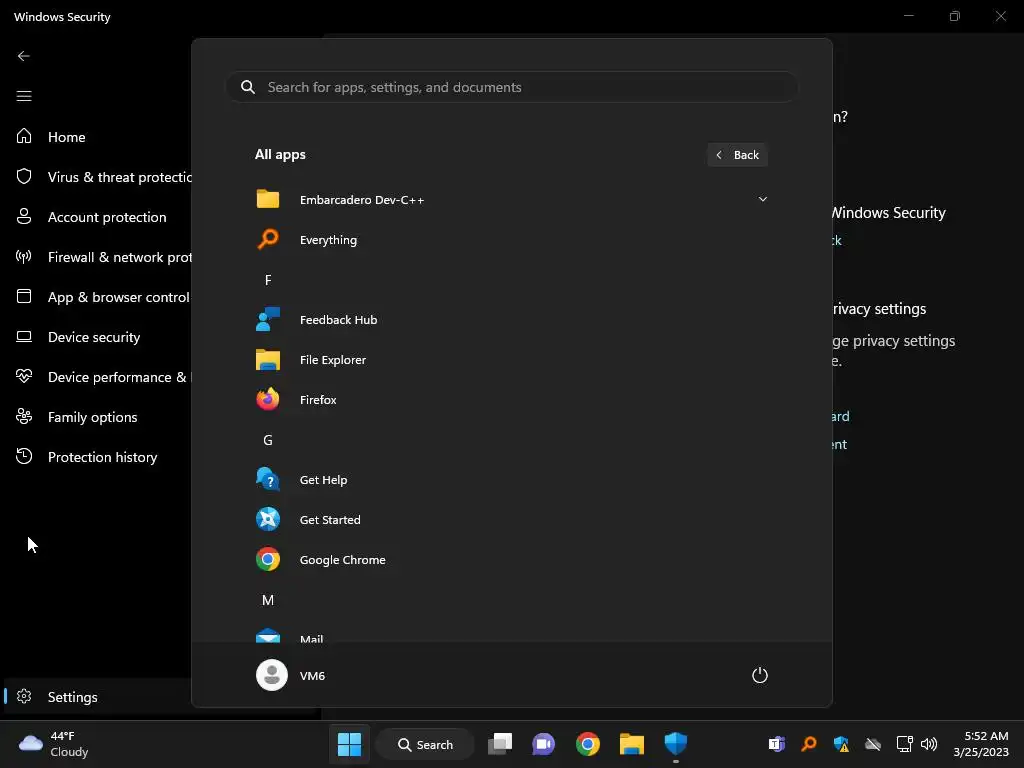The image size is (1024, 768).
Task: Open taskbar Search box
Action: coord(425,744)
